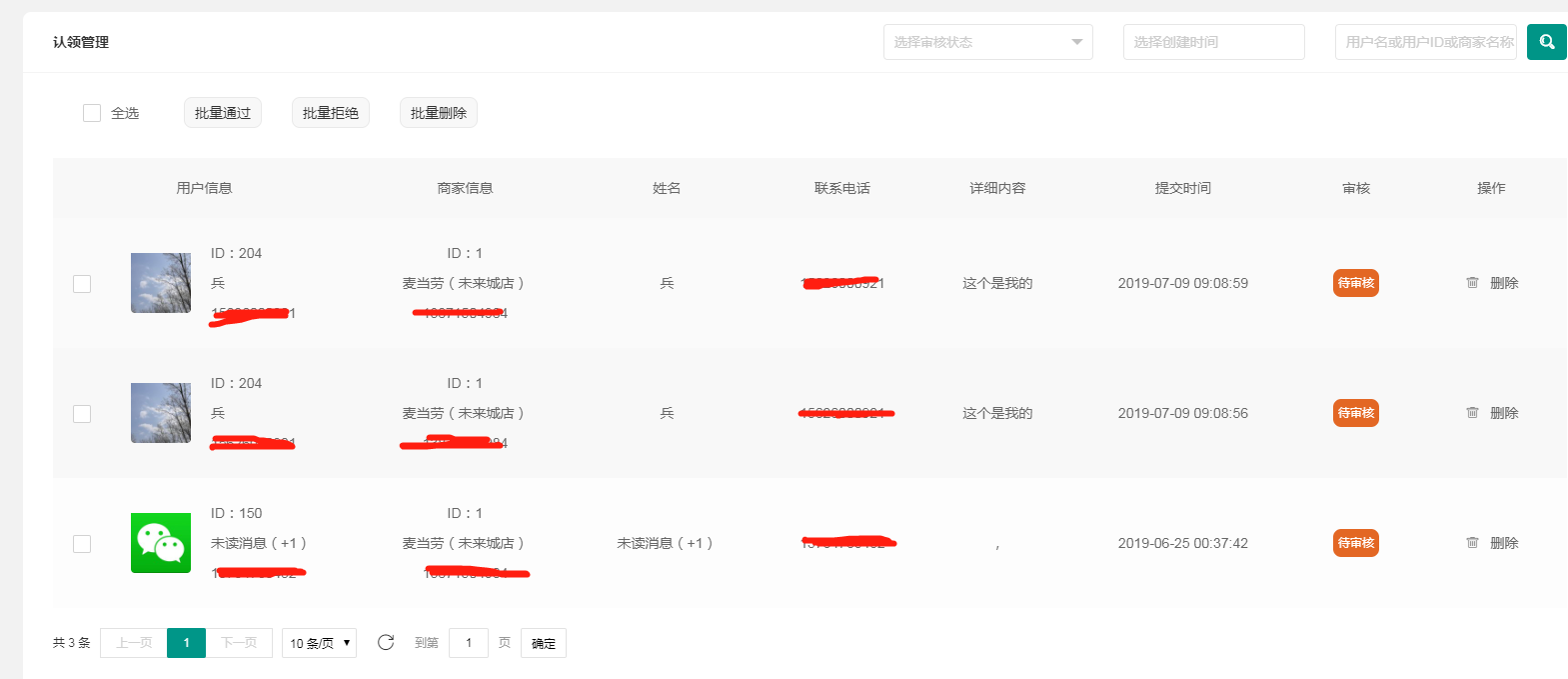
Task: Click trash icon for 2019-06-25 row
Action: [1472, 543]
